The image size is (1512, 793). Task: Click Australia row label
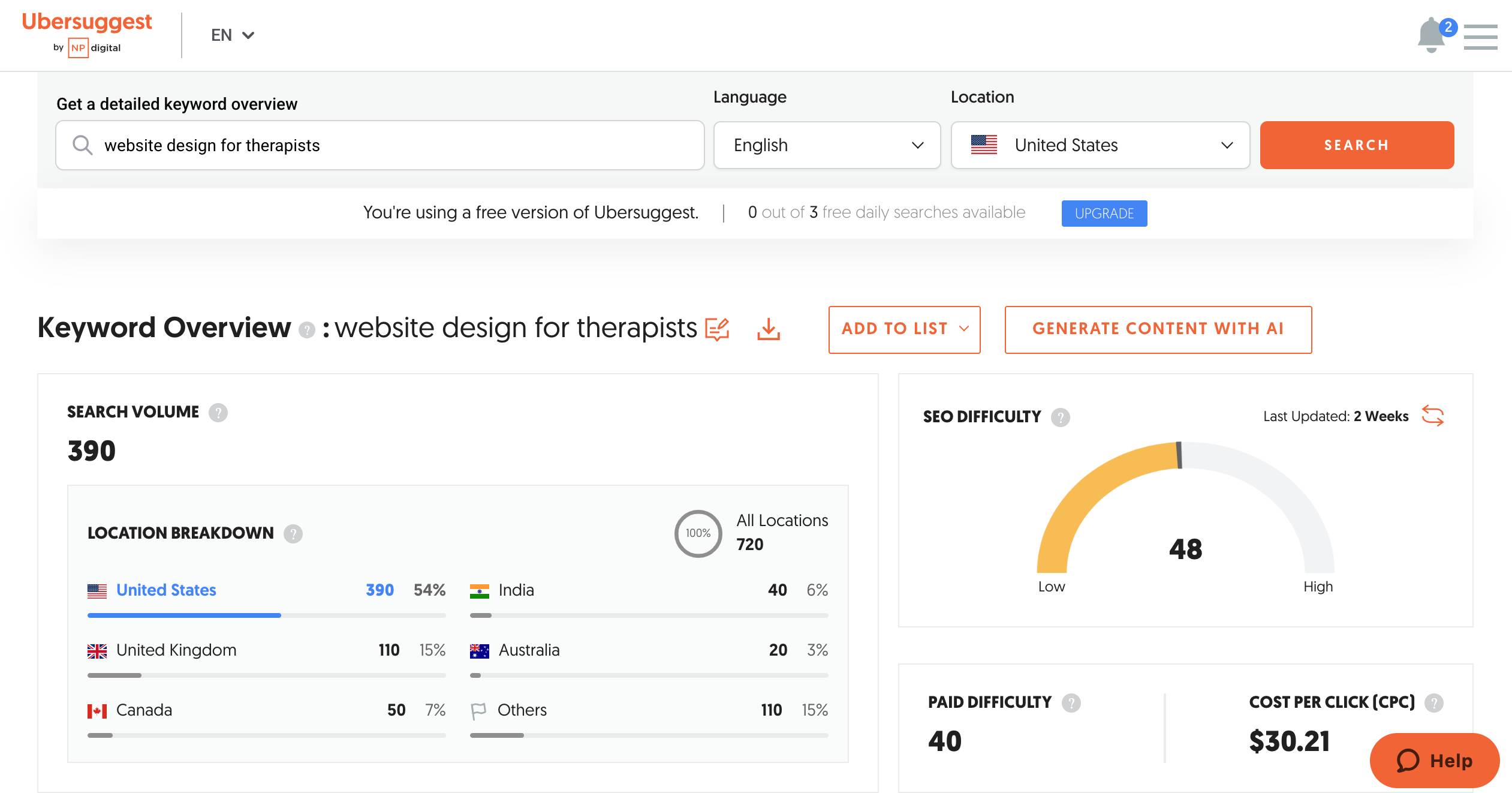(529, 650)
